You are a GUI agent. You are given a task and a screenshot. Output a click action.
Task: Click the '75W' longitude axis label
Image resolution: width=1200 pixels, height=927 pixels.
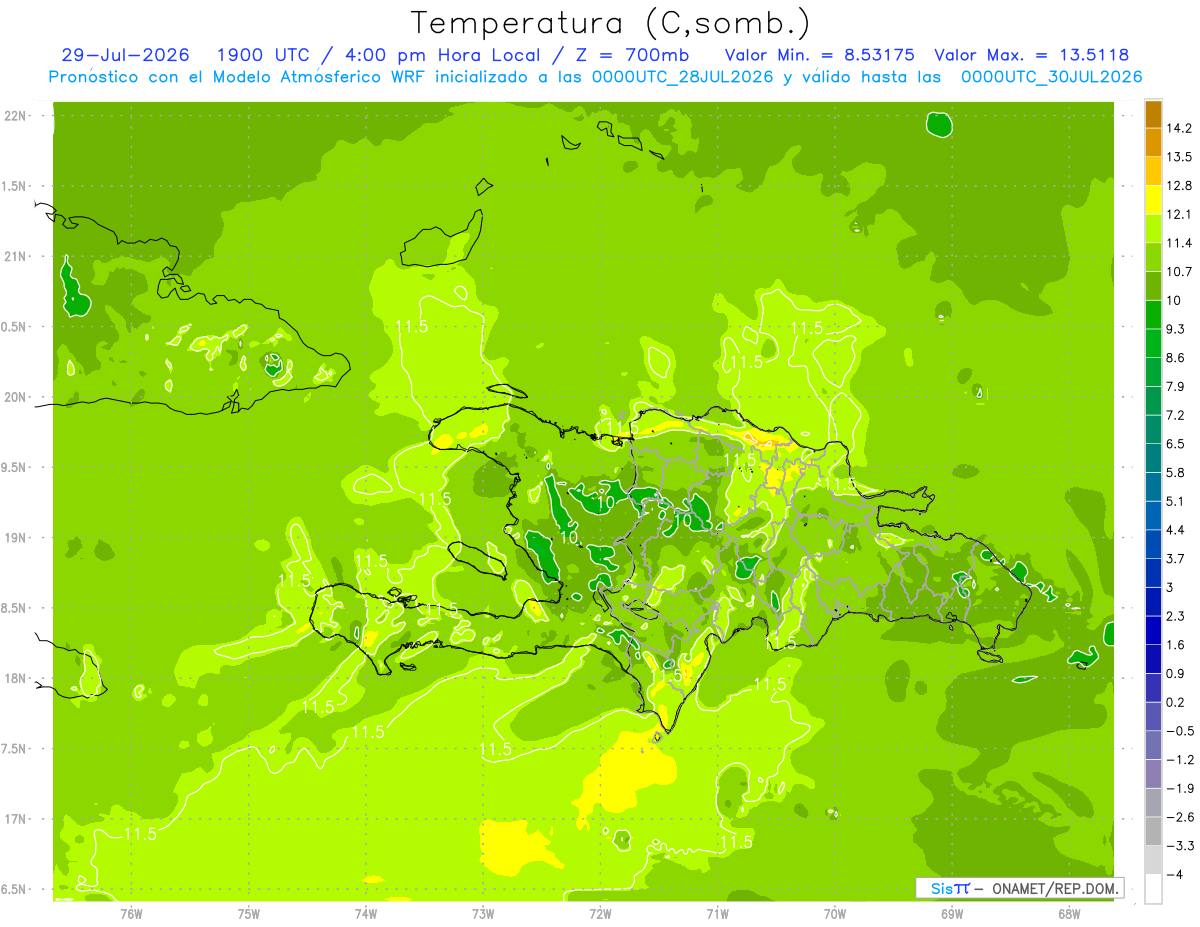pyautogui.click(x=249, y=913)
